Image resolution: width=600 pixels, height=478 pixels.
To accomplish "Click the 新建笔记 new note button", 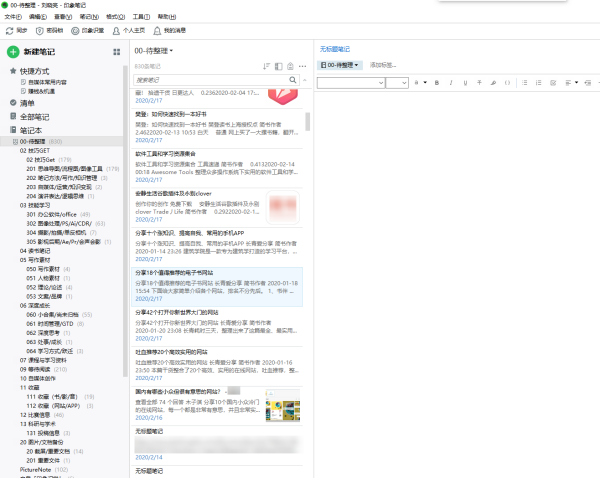I will [x=31, y=52].
